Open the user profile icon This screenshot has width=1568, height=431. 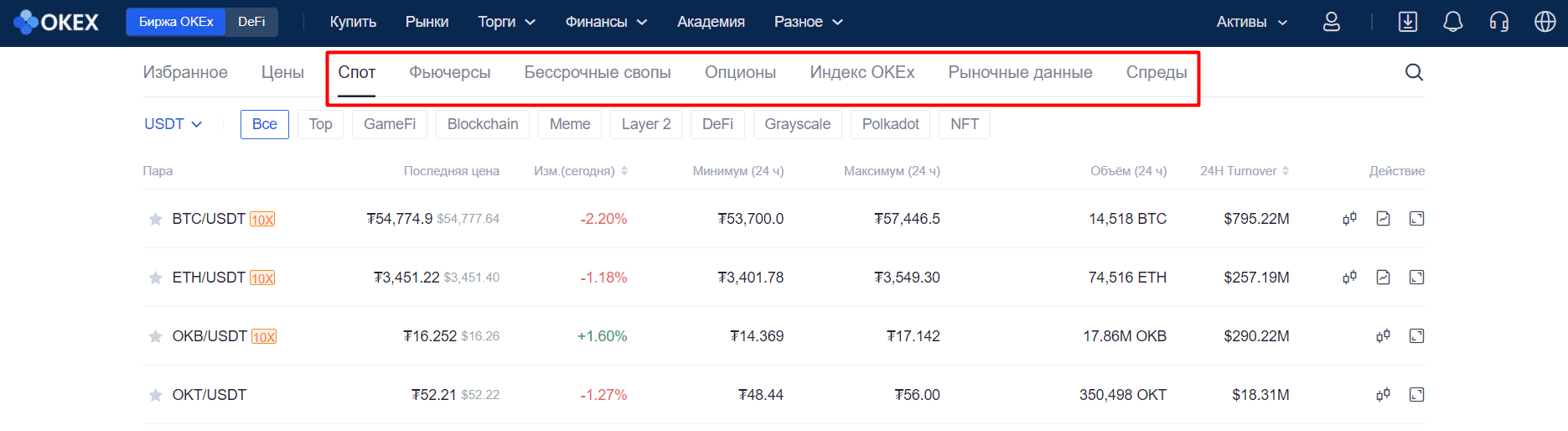(1331, 22)
